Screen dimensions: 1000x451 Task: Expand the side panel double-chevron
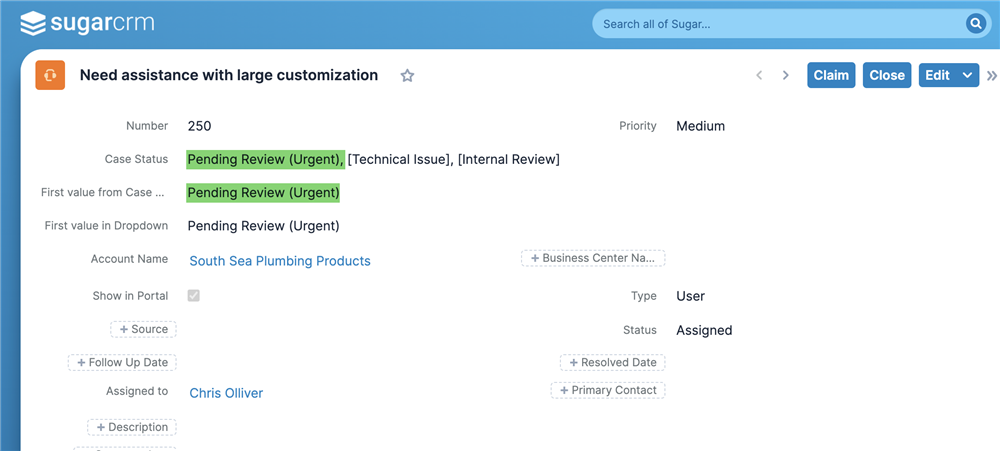click(992, 75)
